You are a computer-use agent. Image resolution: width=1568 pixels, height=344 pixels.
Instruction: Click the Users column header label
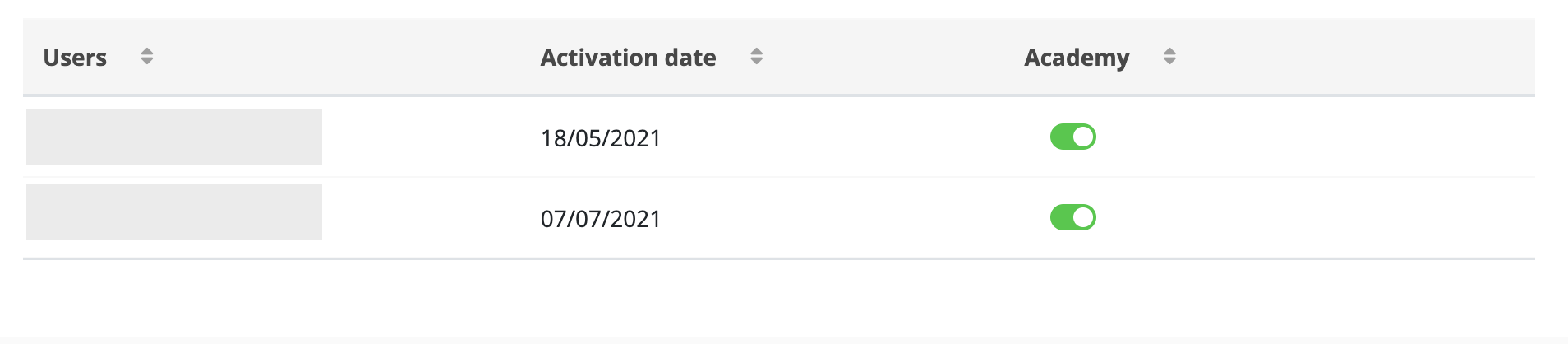click(75, 58)
